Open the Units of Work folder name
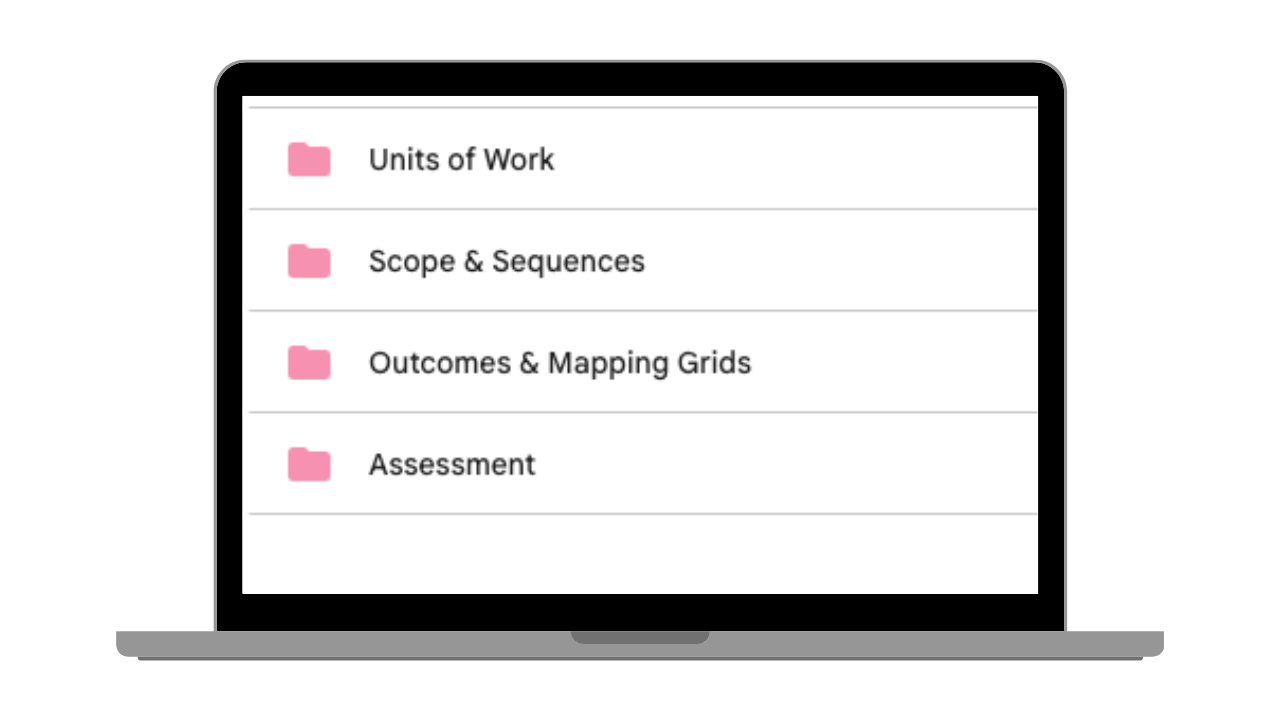The image size is (1280, 720). (x=461, y=160)
